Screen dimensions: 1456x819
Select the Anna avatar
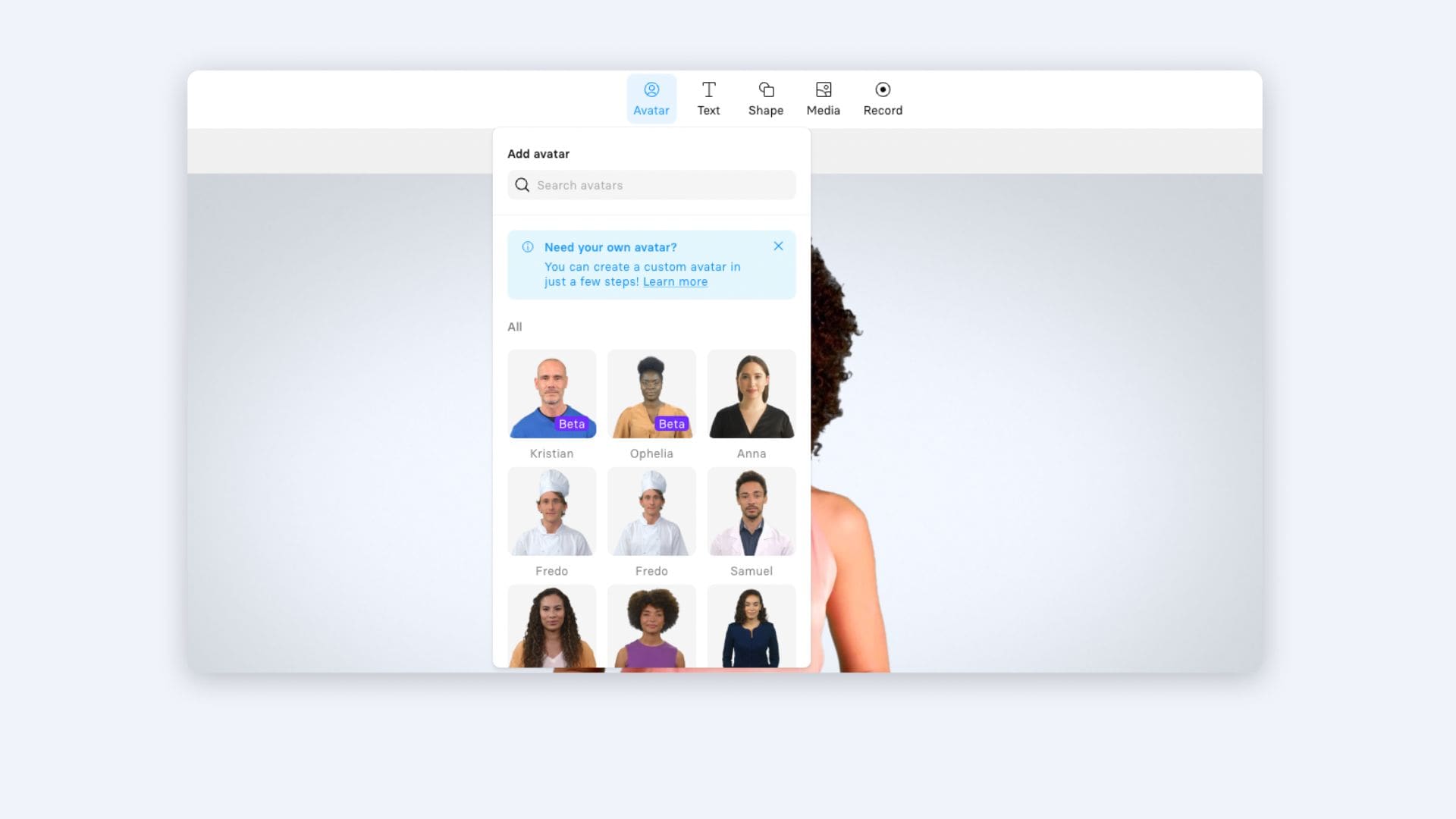pyautogui.click(x=751, y=393)
